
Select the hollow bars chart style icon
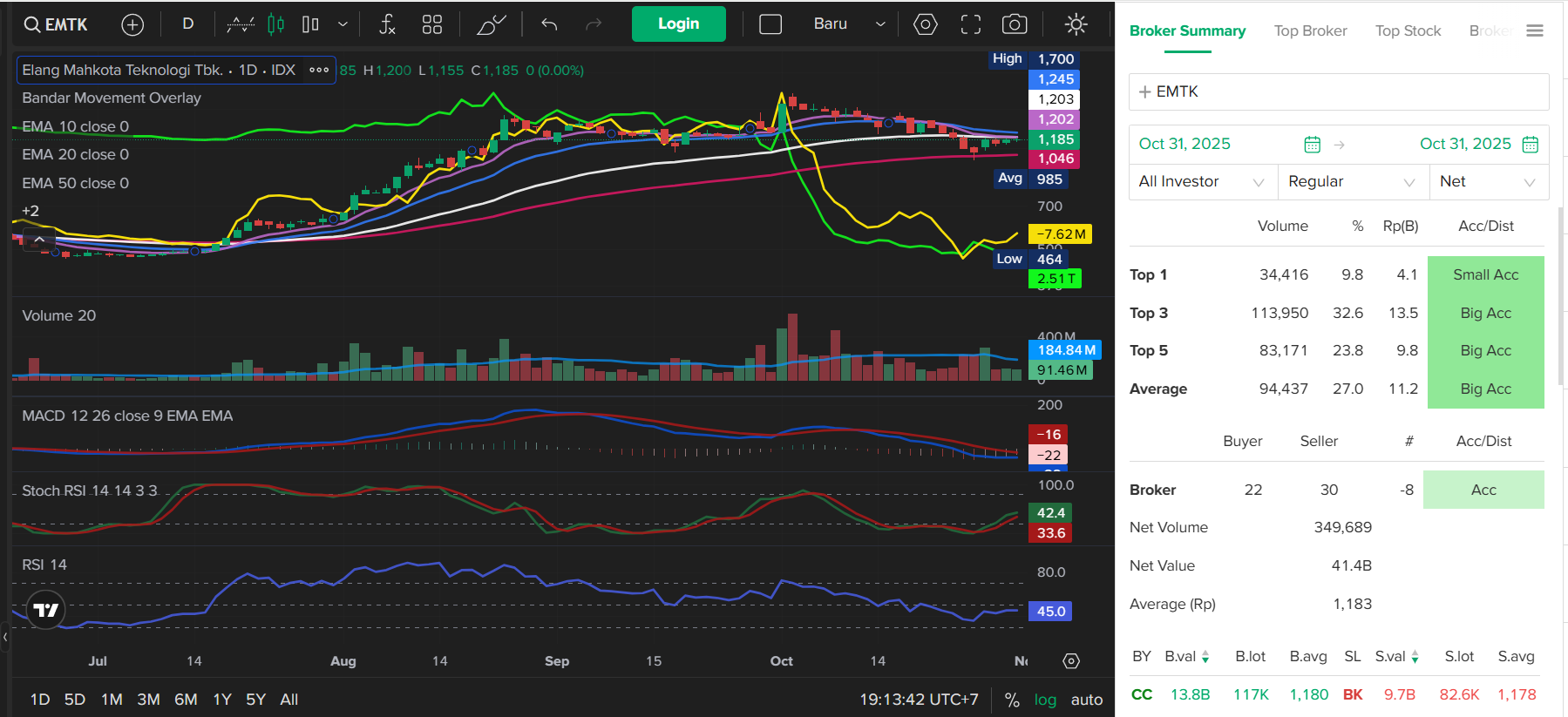pos(310,24)
